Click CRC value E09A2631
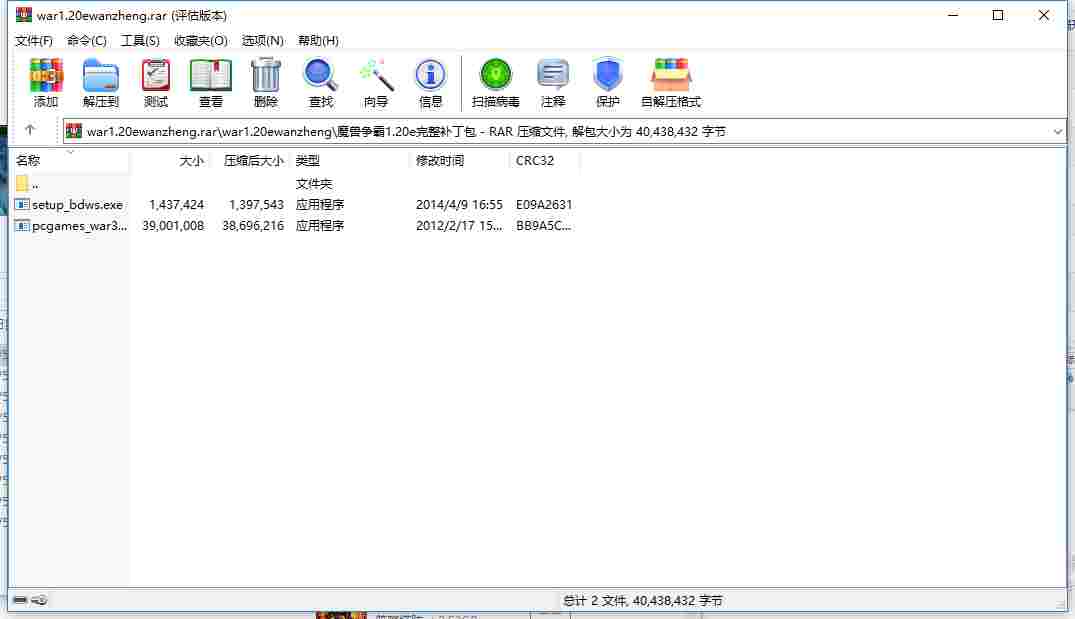Image resolution: width=1075 pixels, height=619 pixels. [x=544, y=204]
